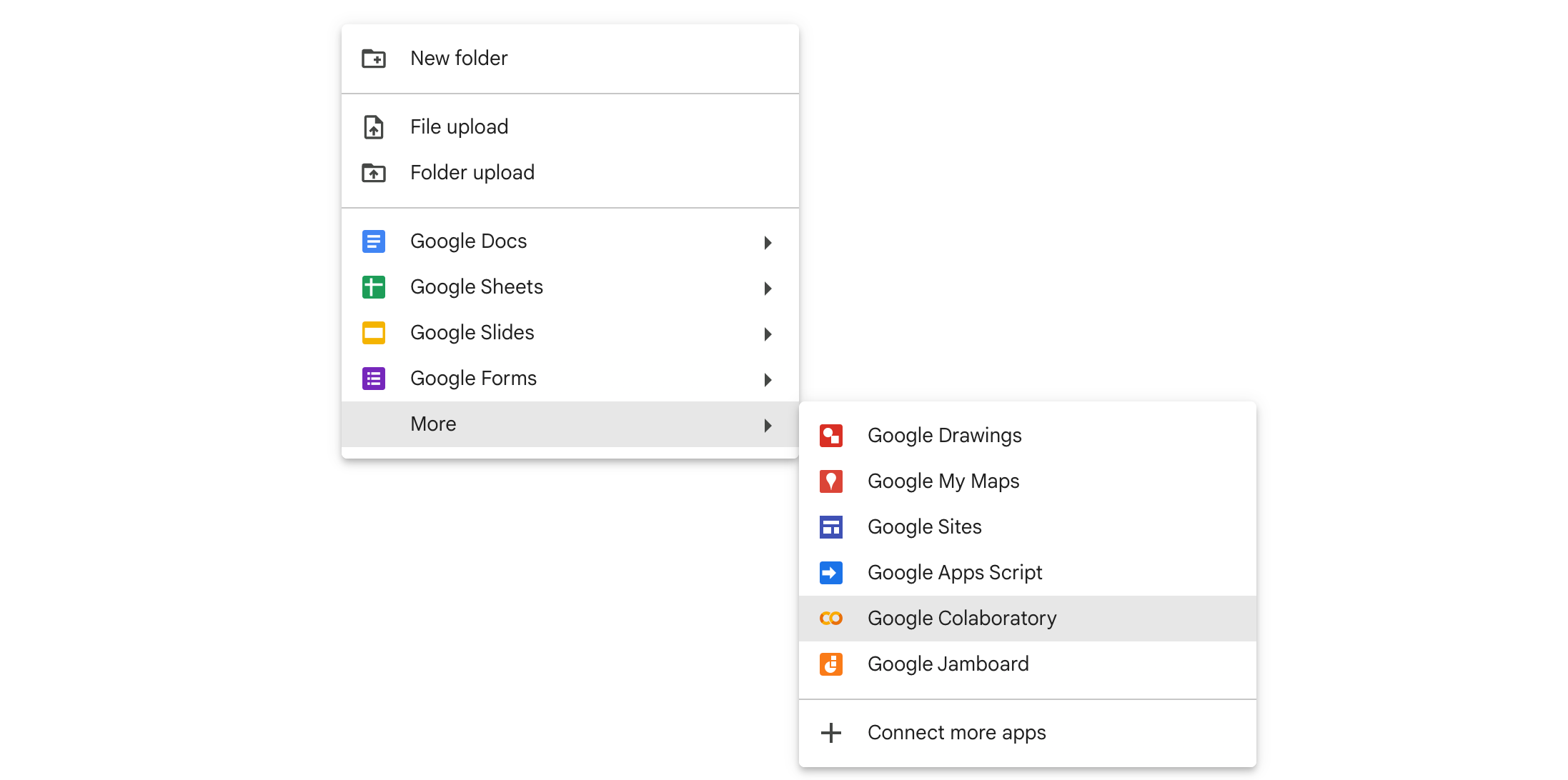Select Google Sites from the submenu

tap(924, 527)
